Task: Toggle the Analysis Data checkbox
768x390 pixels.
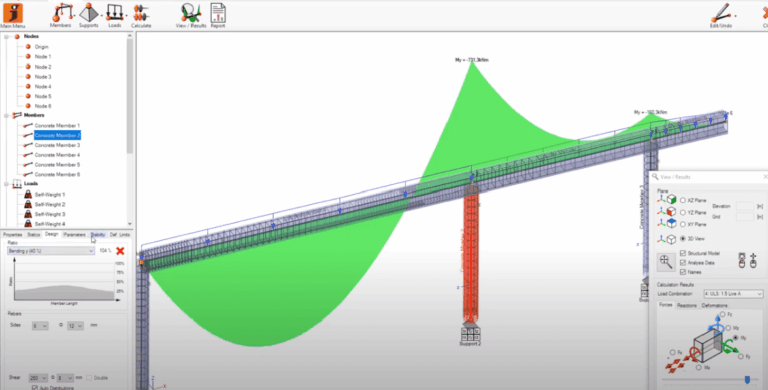Action: [x=683, y=263]
